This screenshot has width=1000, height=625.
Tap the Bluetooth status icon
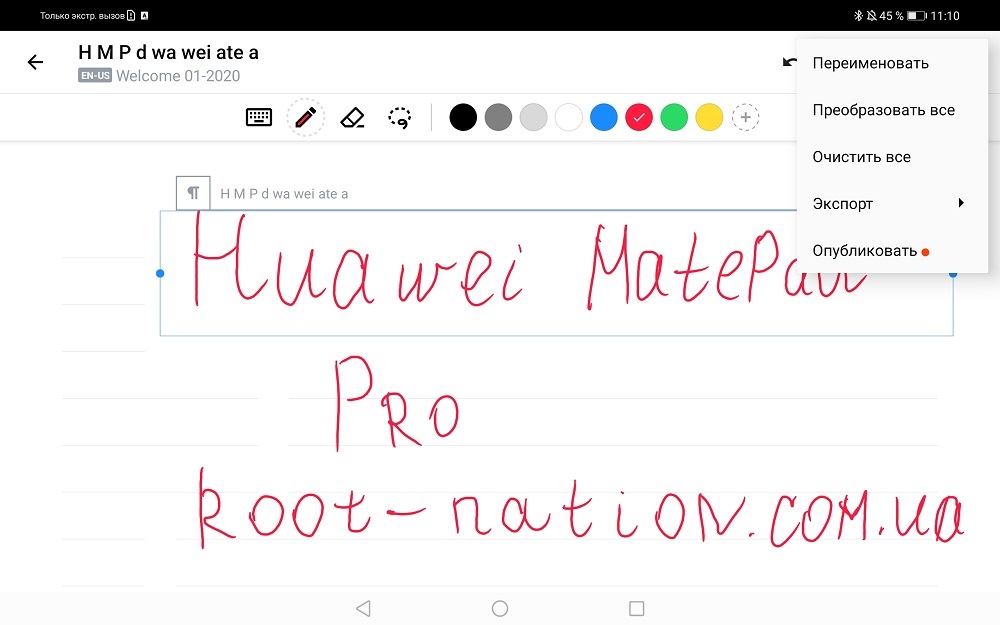(858, 16)
